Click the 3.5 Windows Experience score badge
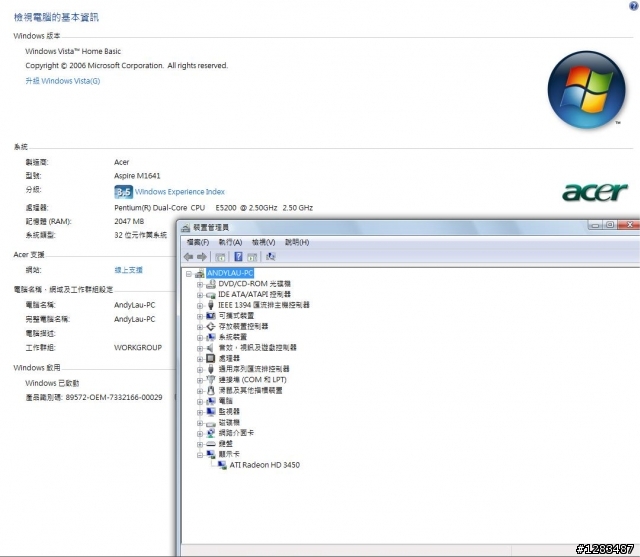Screen dimensions: 640x557 pos(123,192)
